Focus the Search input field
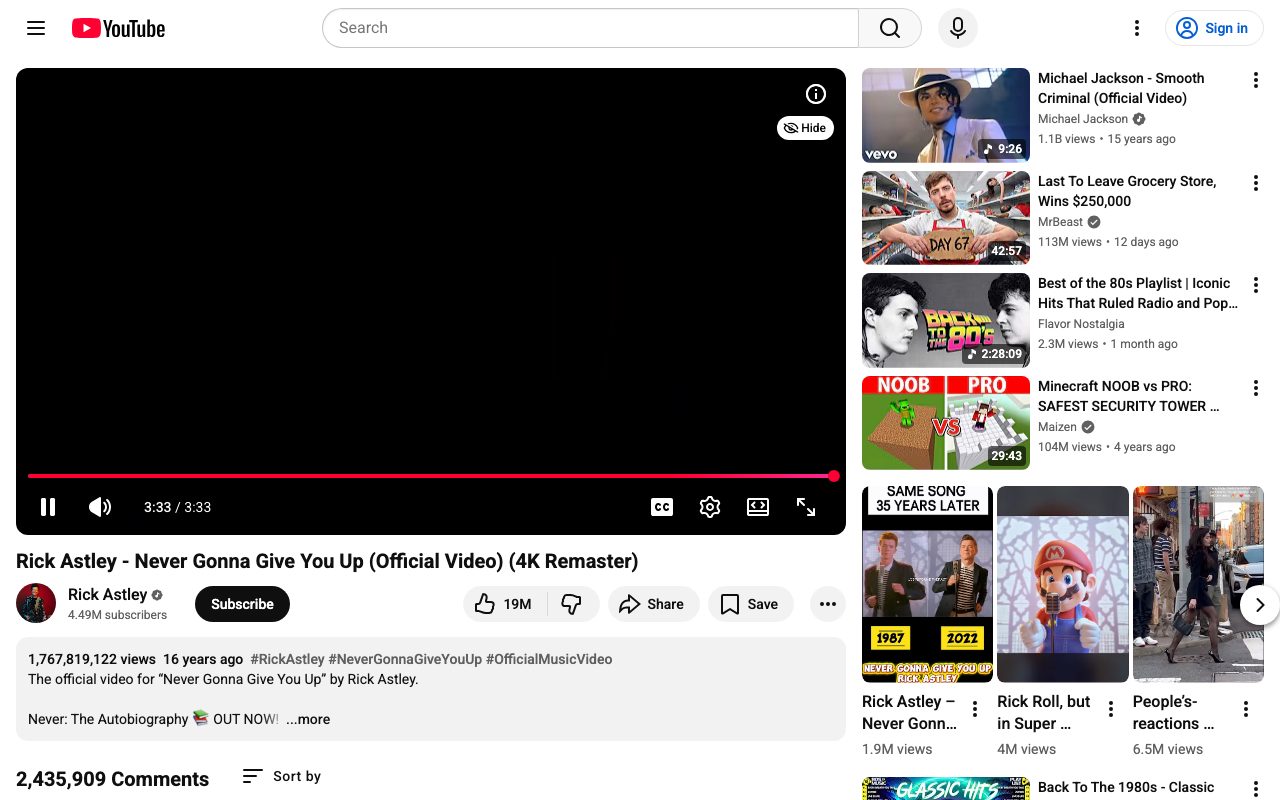Viewport: 1280px width, 800px height. pyautogui.click(x=590, y=28)
